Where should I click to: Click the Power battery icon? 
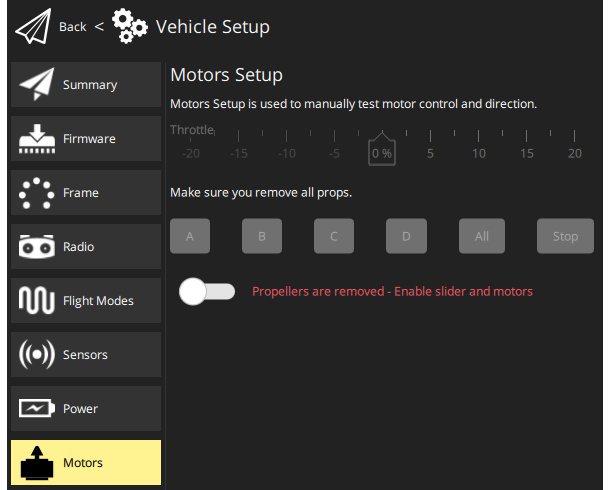(36, 409)
